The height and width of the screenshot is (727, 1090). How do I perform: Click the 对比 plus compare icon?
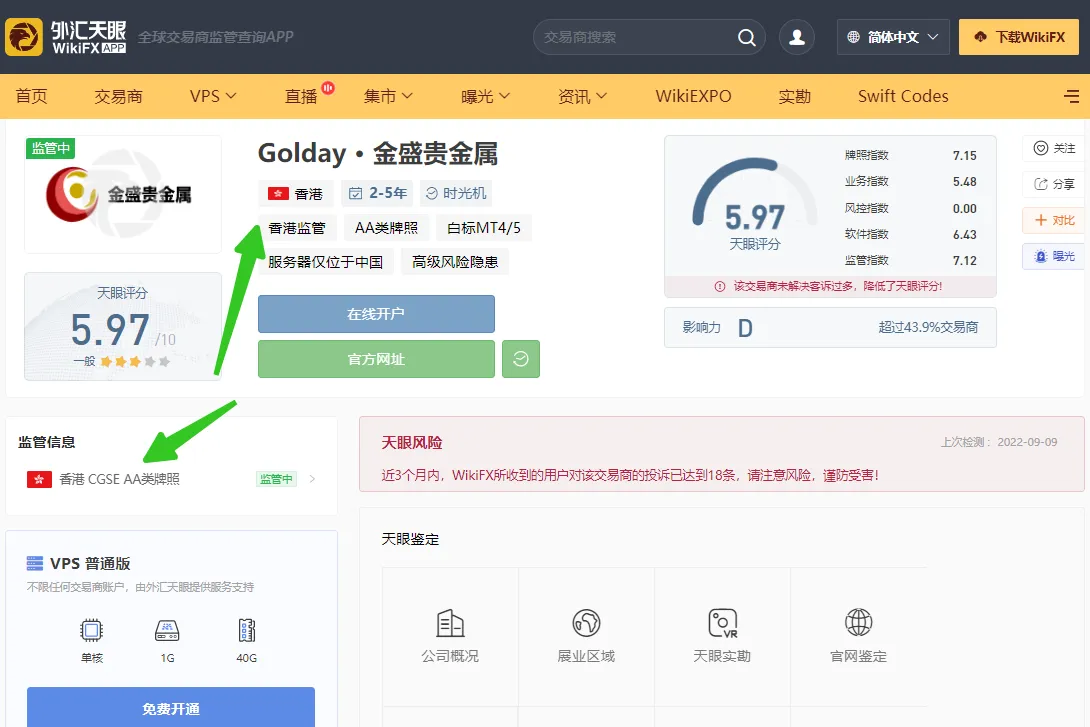tap(1041, 220)
